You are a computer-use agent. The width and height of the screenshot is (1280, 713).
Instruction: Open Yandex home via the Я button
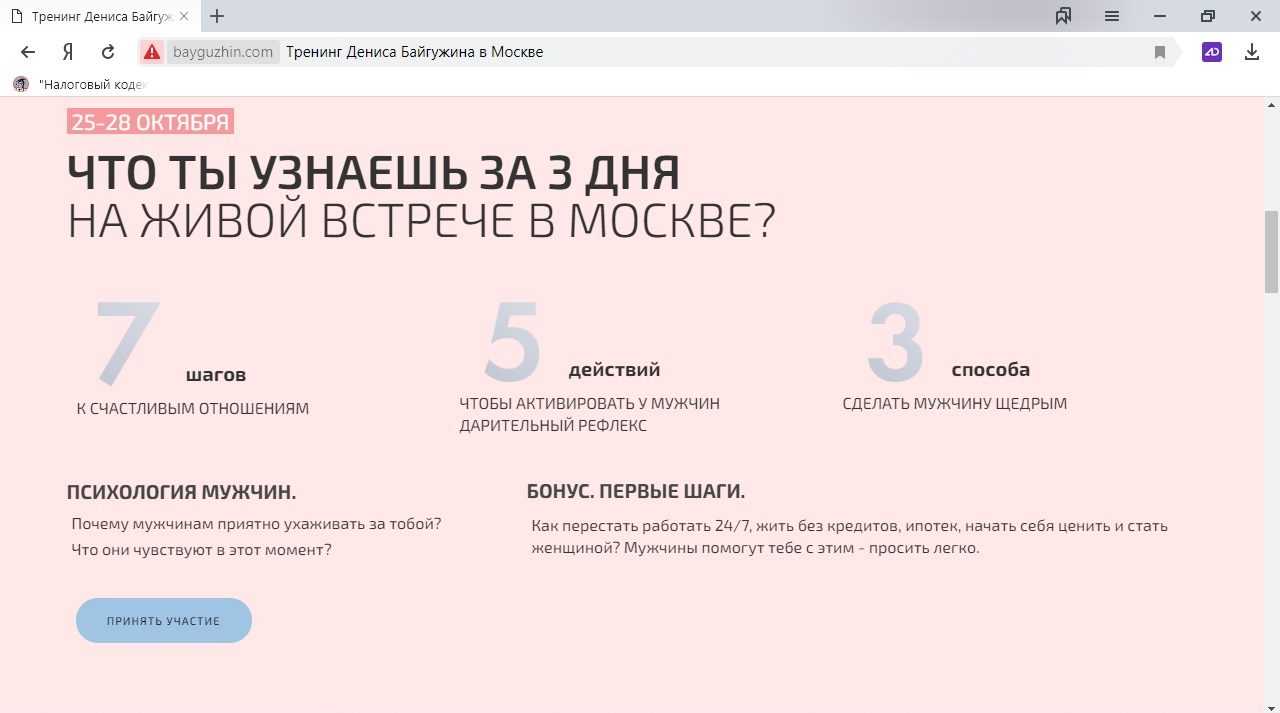(68, 52)
